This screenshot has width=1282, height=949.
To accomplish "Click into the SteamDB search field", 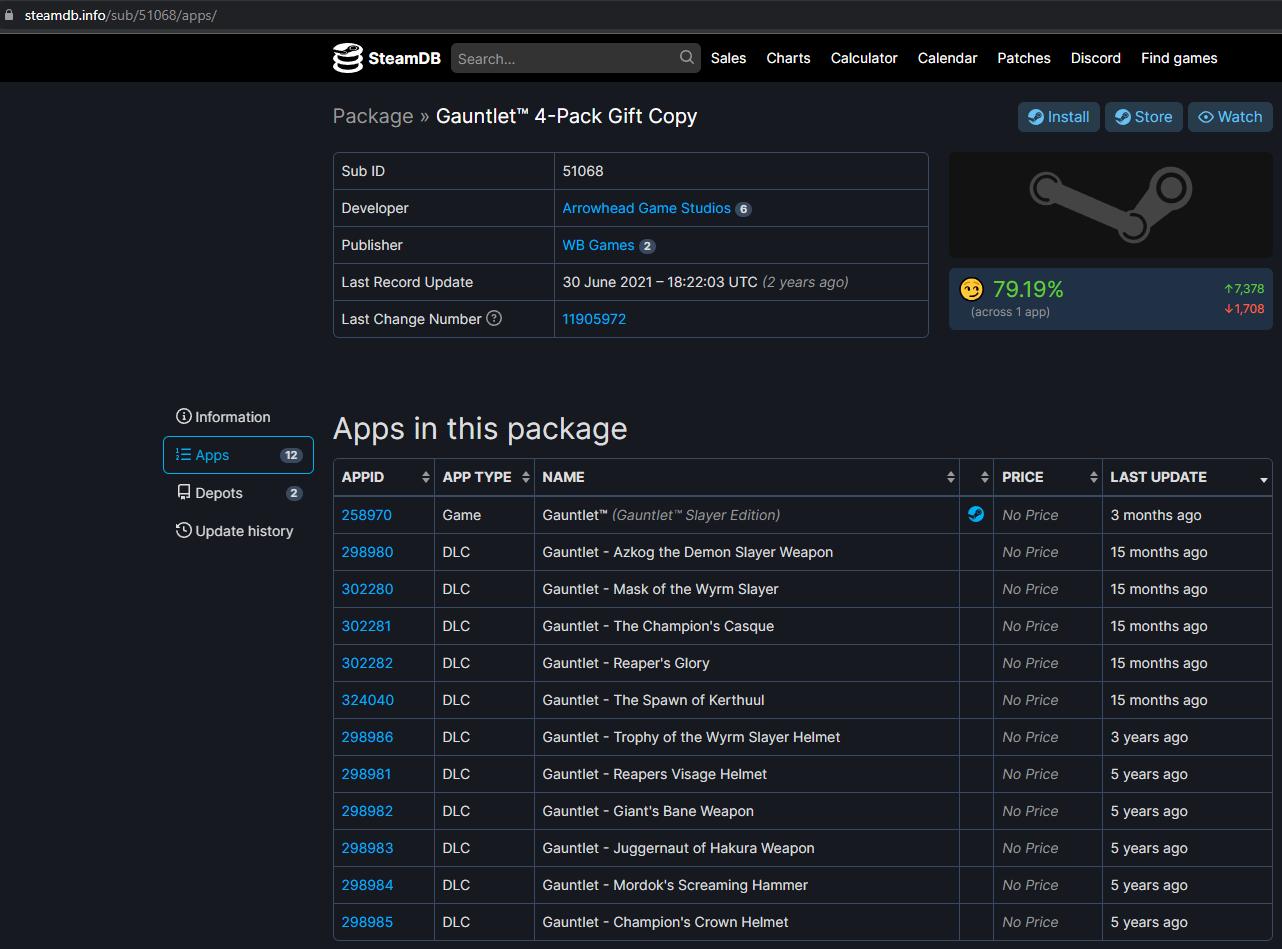I will click(x=565, y=59).
